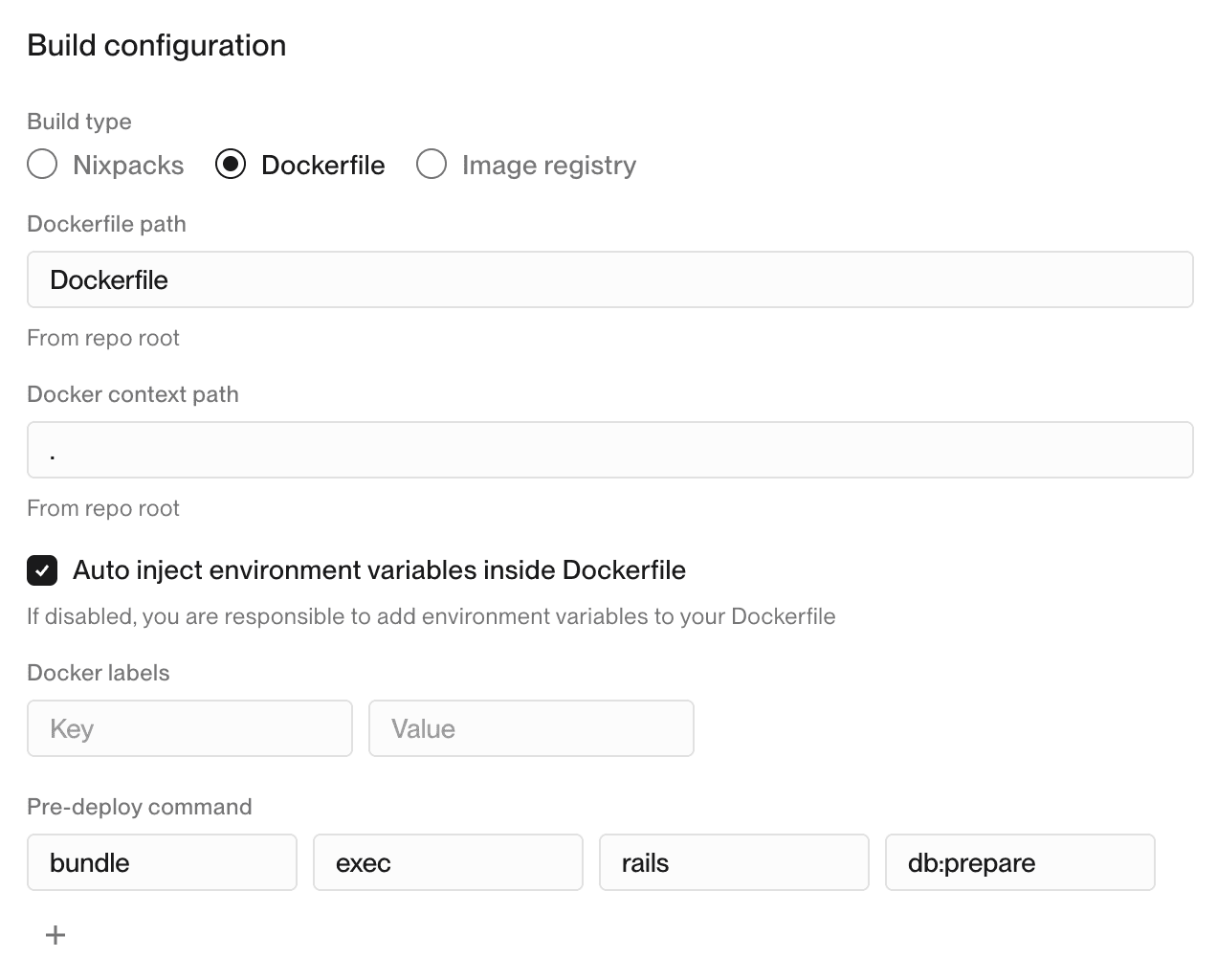Click the 'Dockerfile path' field label
Image resolution: width=1217 pixels, height=980 pixels.
(106, 224)
